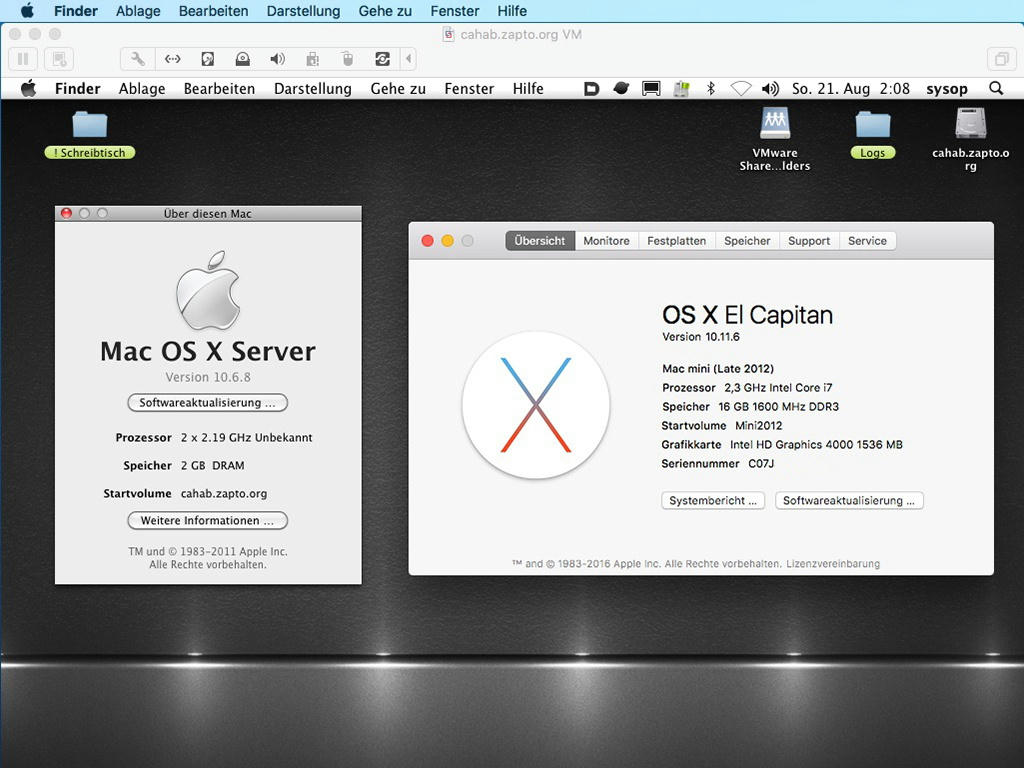This screenshot has width=1024, height=768.
Task: Select the '! Schreibtisch' folder on desktop
Action: click(89, 135)
